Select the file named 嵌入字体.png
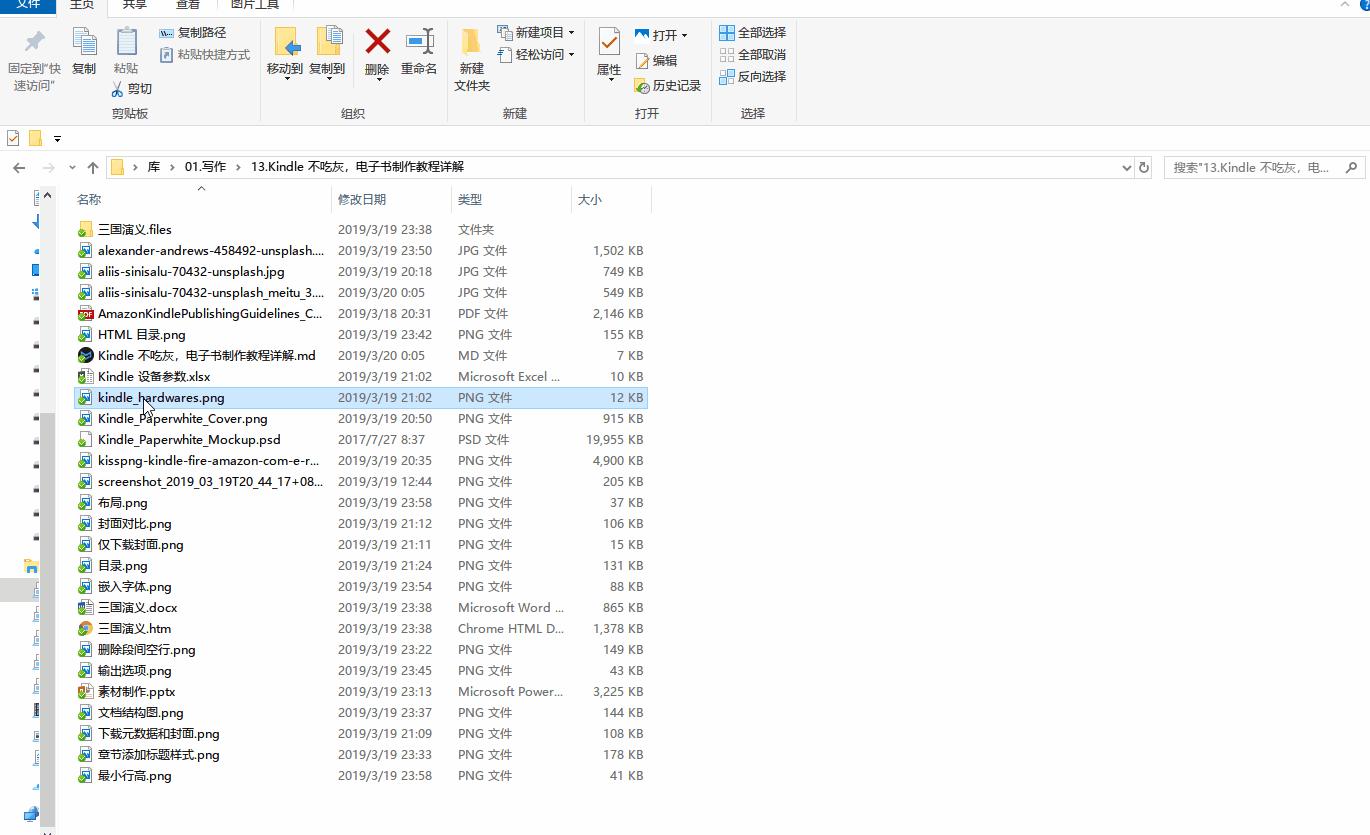 pos(135,587)
